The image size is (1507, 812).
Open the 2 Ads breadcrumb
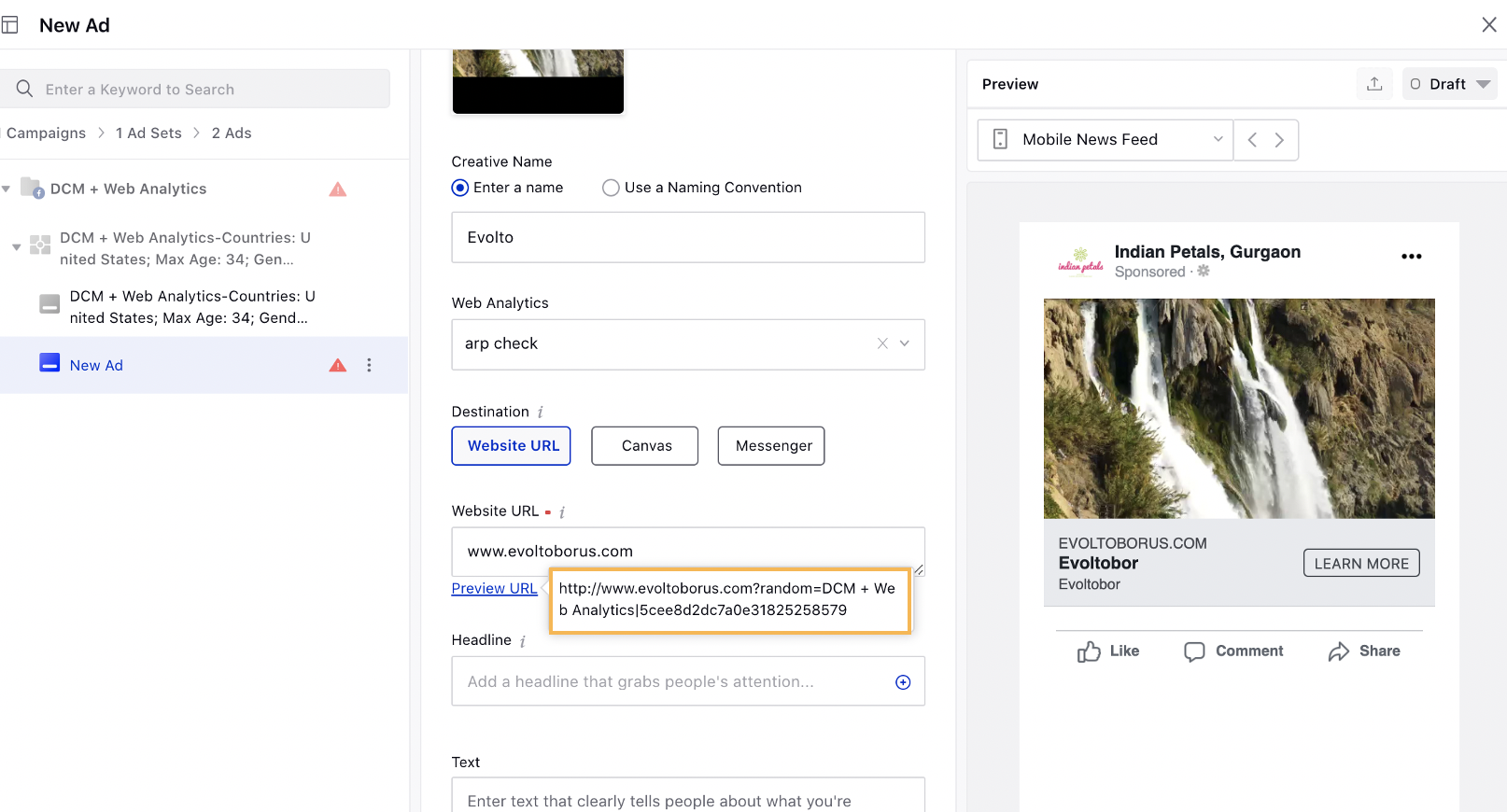click(232, 133)
